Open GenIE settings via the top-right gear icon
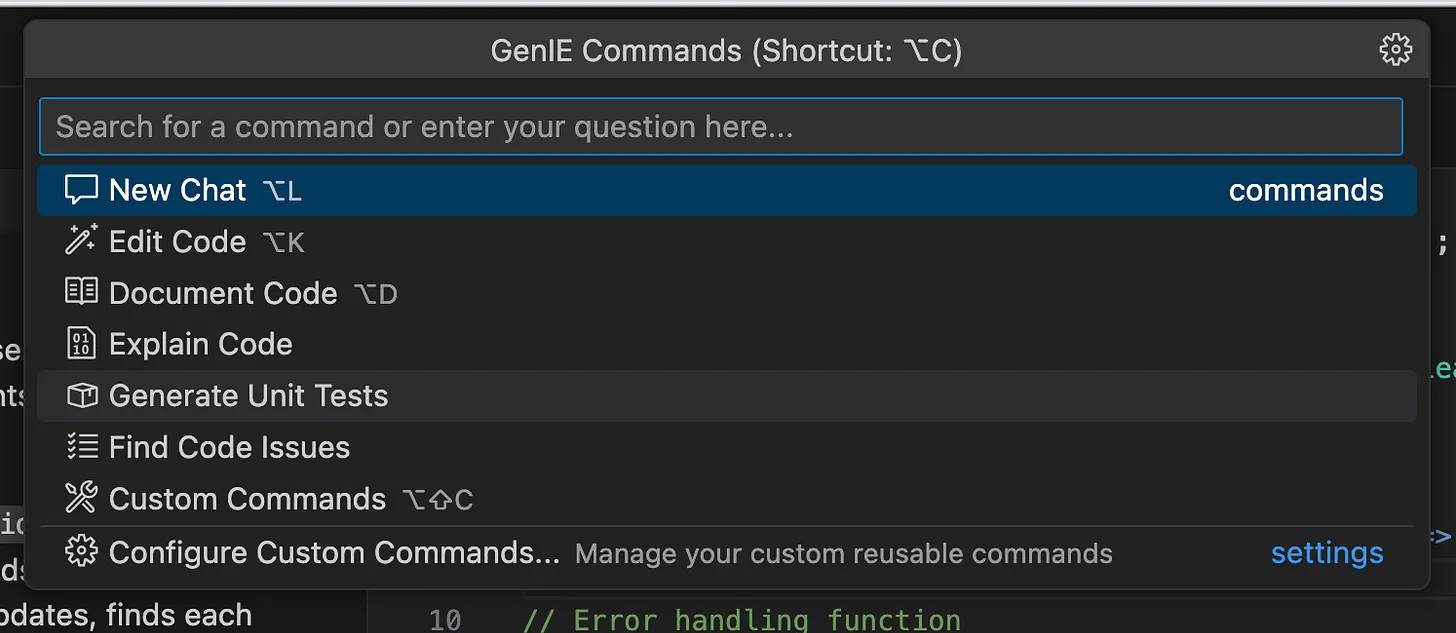The width and height of the screenshot is (1456, 633). 1395,49
